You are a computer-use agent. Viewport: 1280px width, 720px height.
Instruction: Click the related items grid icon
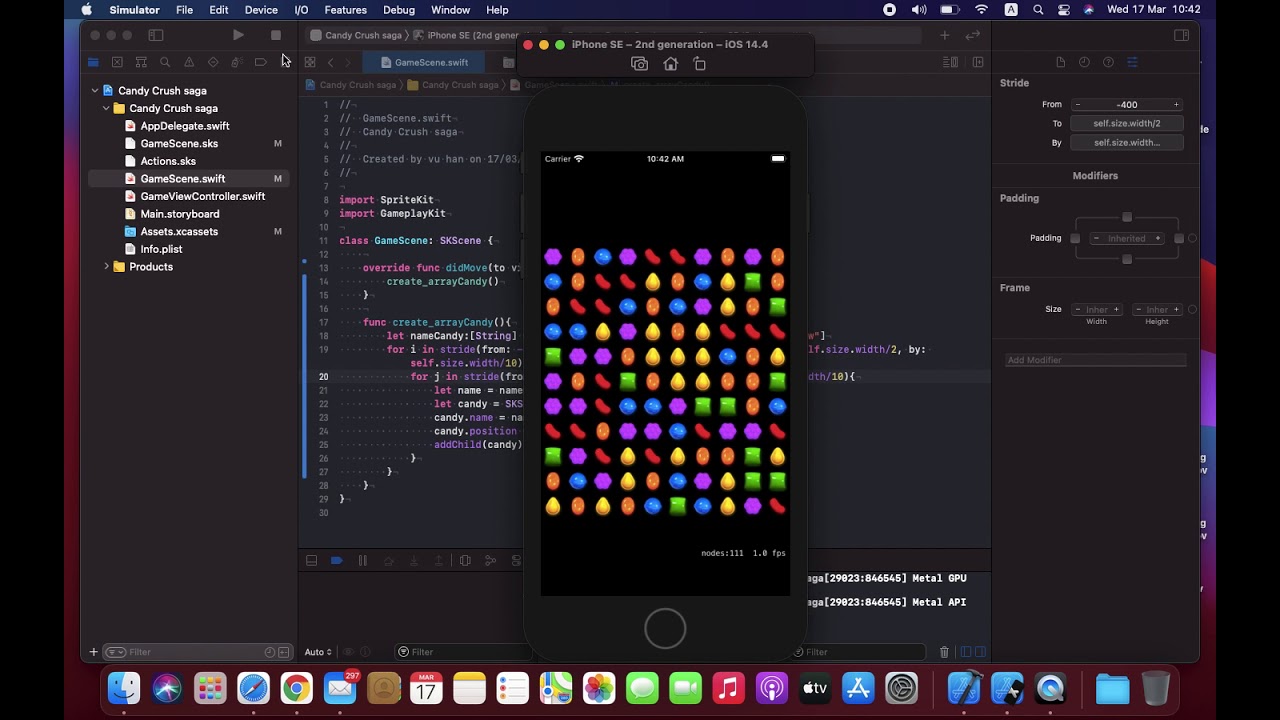[x=310, y=62]
